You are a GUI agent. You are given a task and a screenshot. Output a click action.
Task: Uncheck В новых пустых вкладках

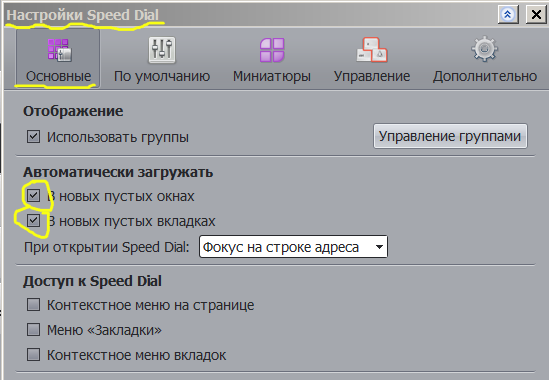pos(33,221)
